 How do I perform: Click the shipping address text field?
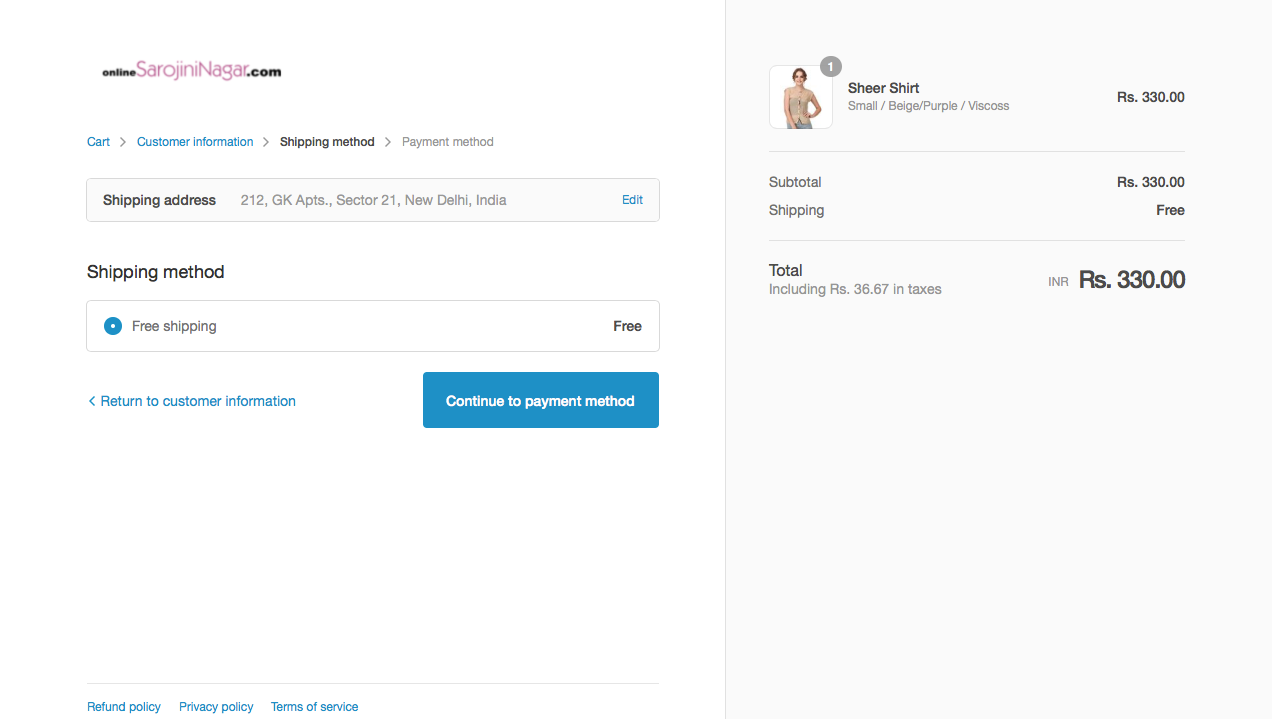point(373,200)
